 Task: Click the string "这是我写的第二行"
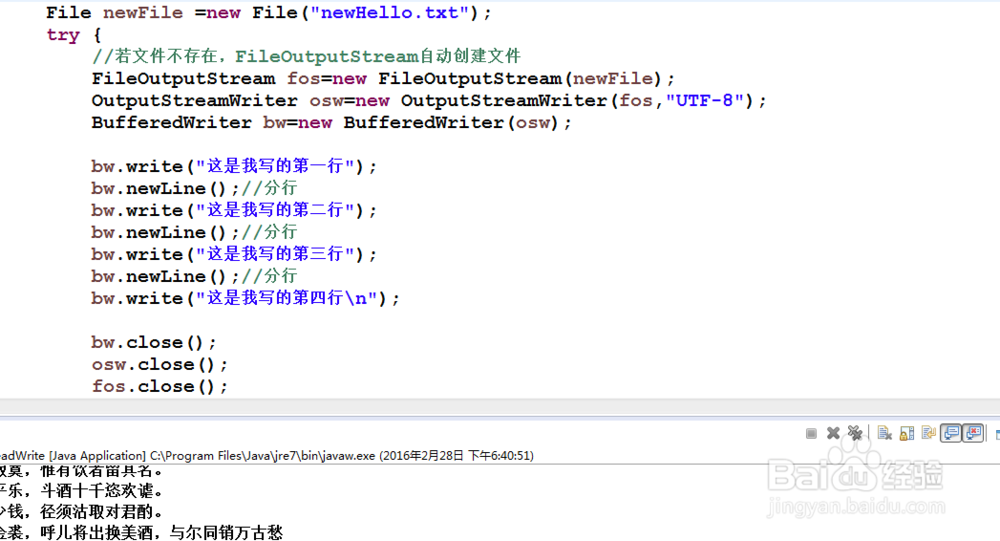[275, 210]
